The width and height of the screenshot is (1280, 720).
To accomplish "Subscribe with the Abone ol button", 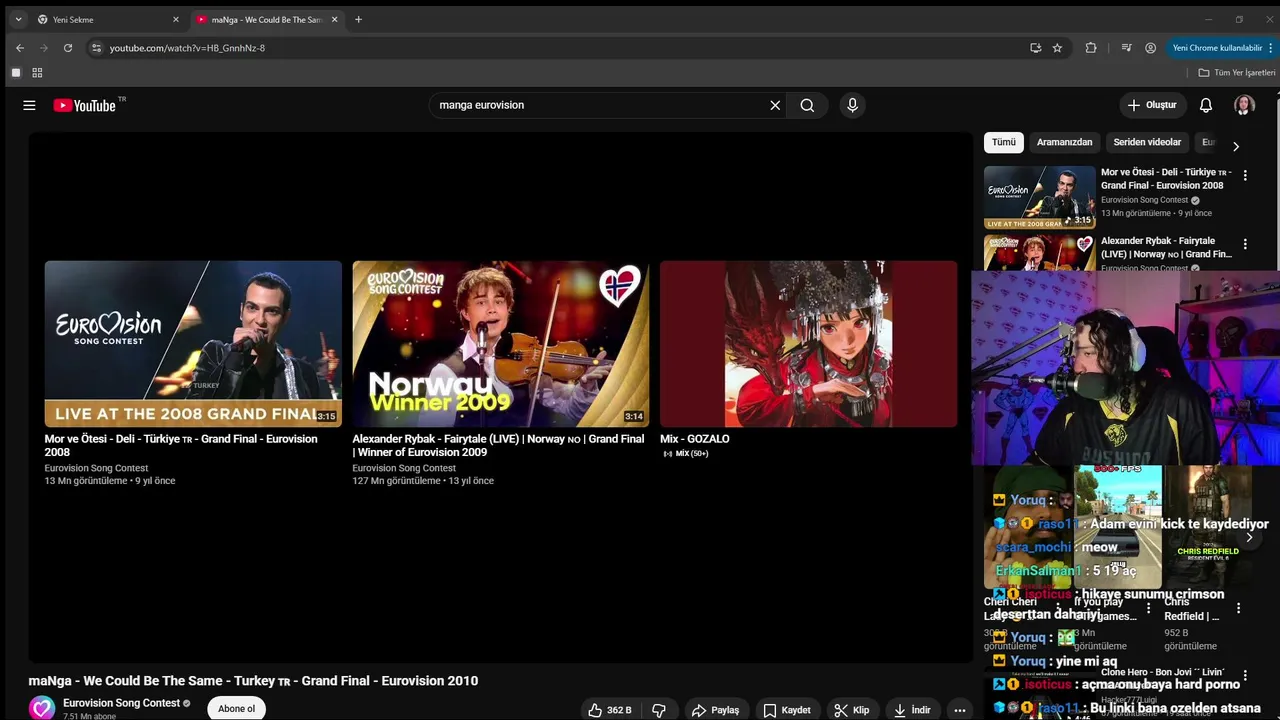I will (x=236, y=709).
